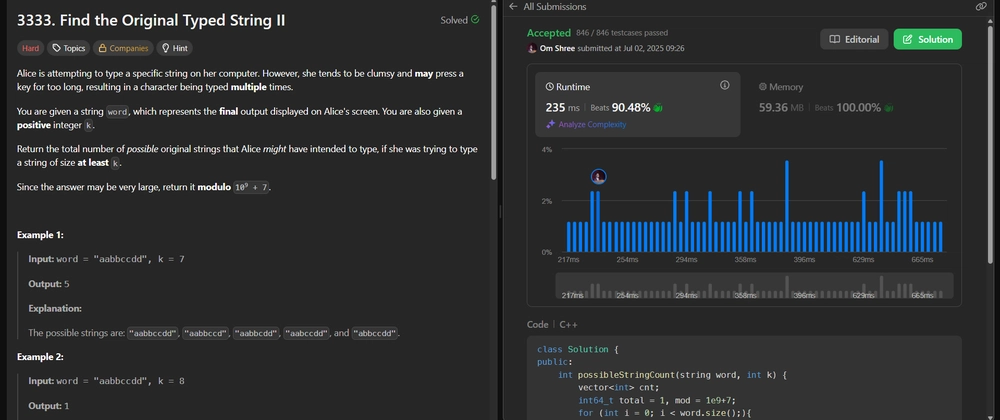
Task: Go back to All Submissions
Action: tap(555, 6)
